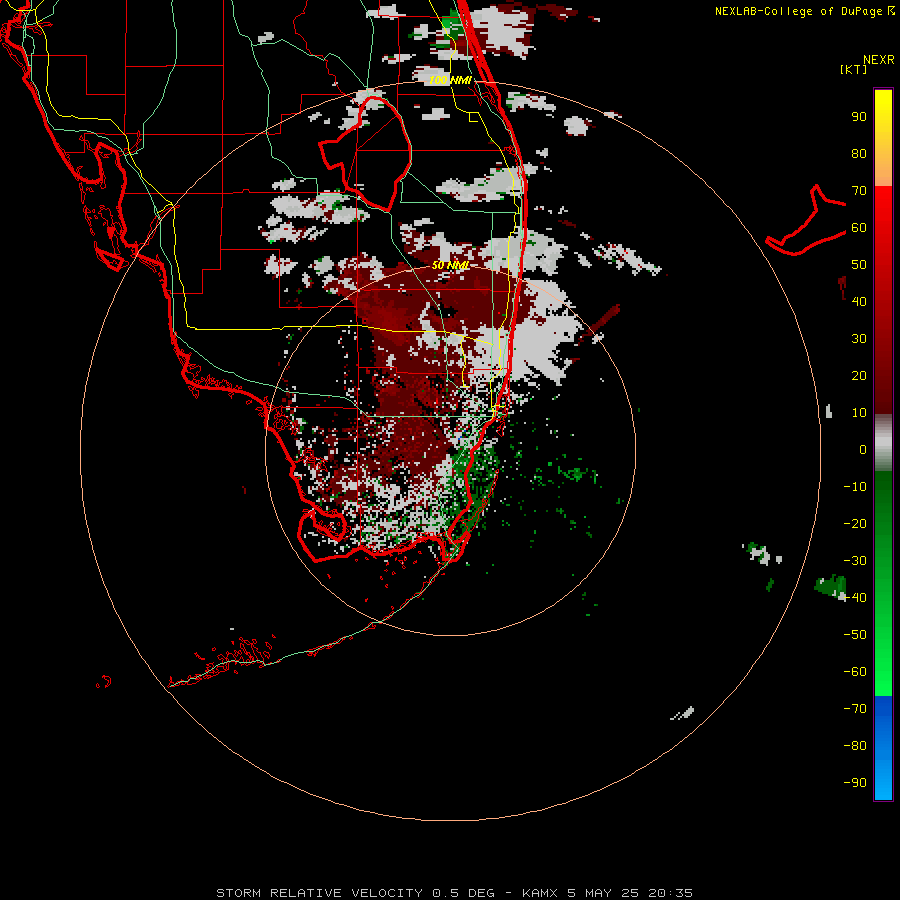This screenshot has width=900, height=900.
Task: Click the 20 value on the velocity scale
Action: [859, 375]
